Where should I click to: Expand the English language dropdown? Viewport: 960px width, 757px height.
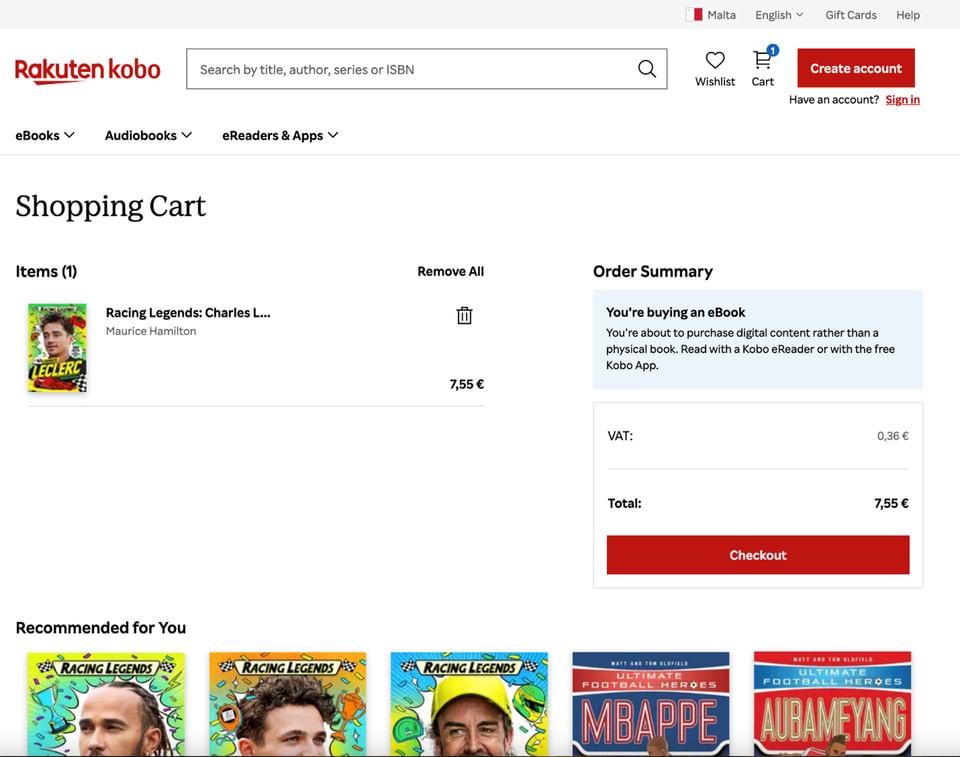(x=779, y=15)
